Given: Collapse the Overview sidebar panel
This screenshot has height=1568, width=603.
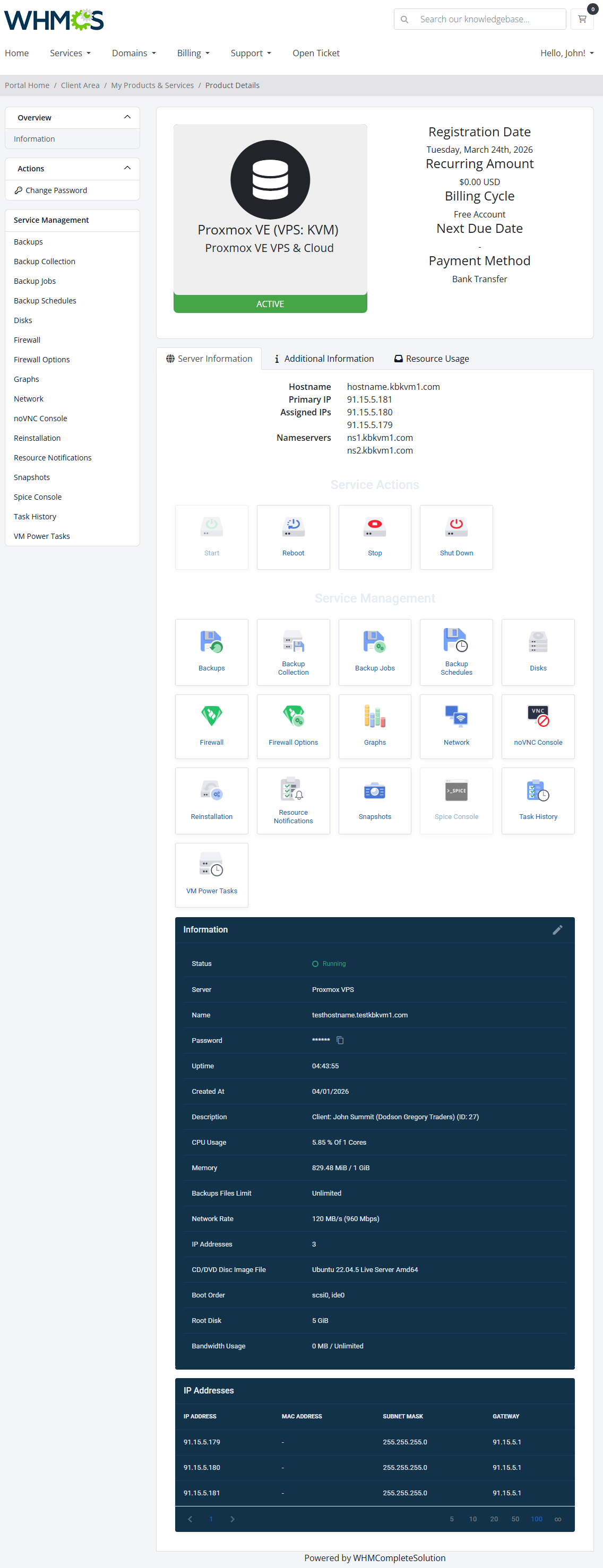Looking at the screenshot, I should (x=127, y=117).
